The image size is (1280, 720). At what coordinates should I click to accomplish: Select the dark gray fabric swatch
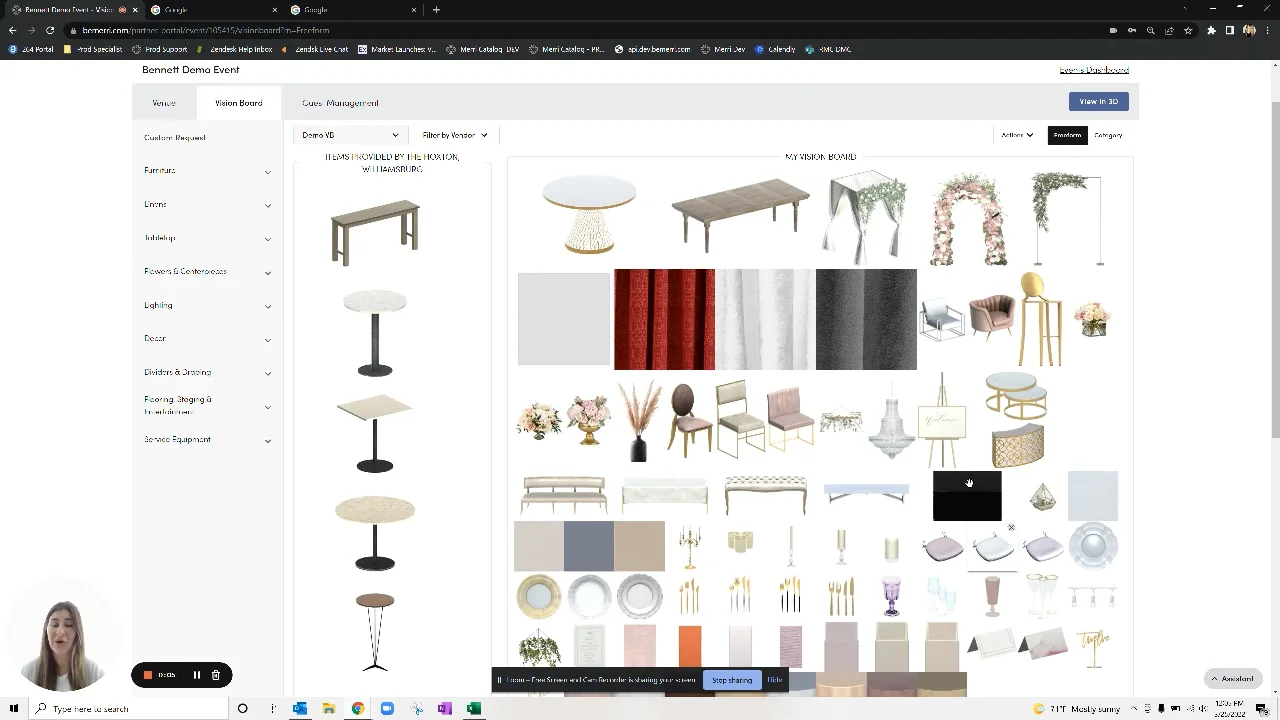866,319
